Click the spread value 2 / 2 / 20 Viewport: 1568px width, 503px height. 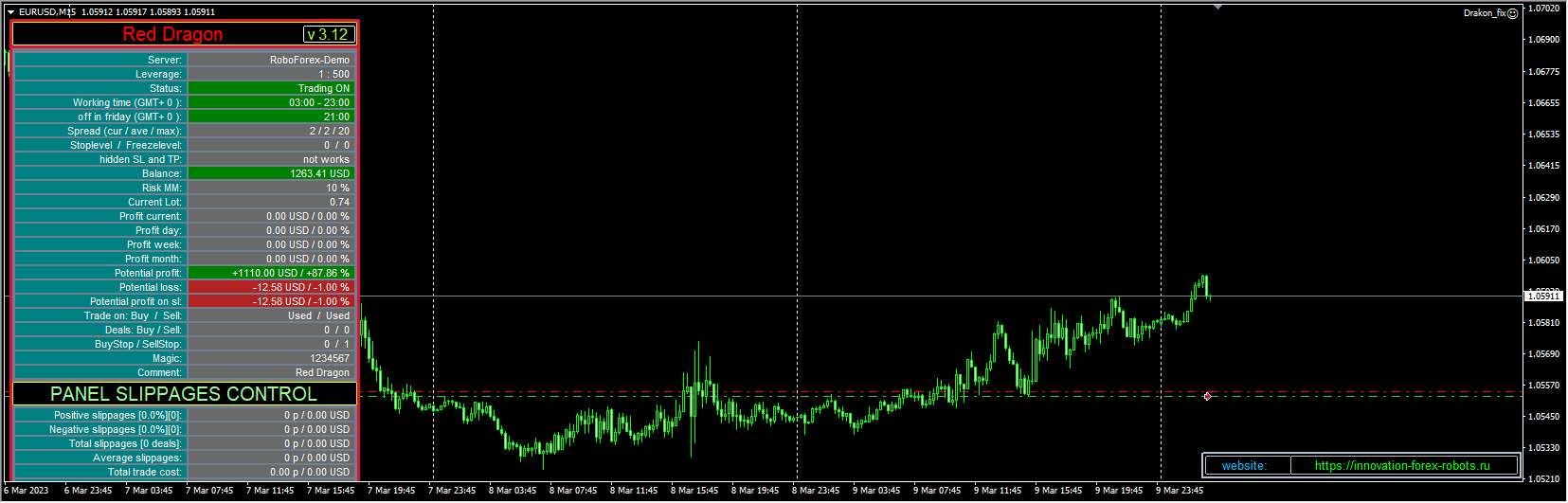pos(270,131)
